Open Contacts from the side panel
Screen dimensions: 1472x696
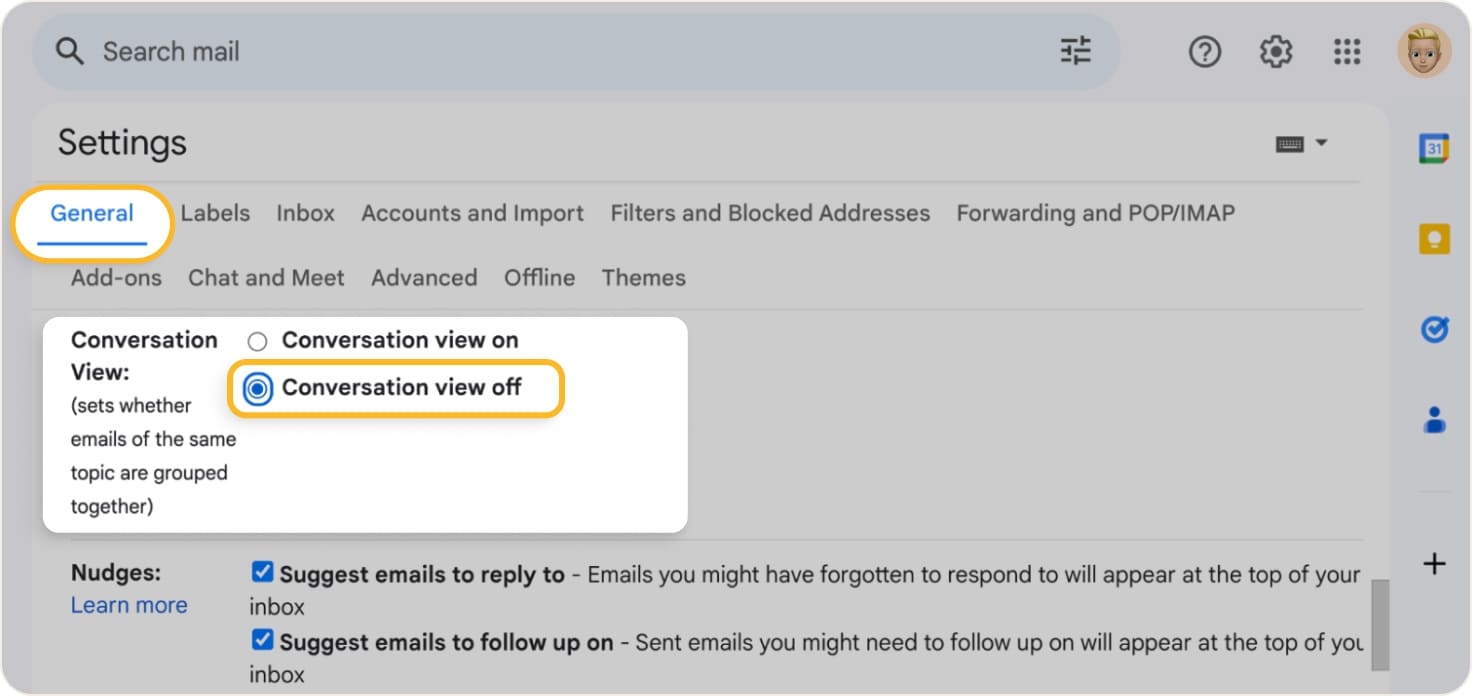[x=1434, y=420]
